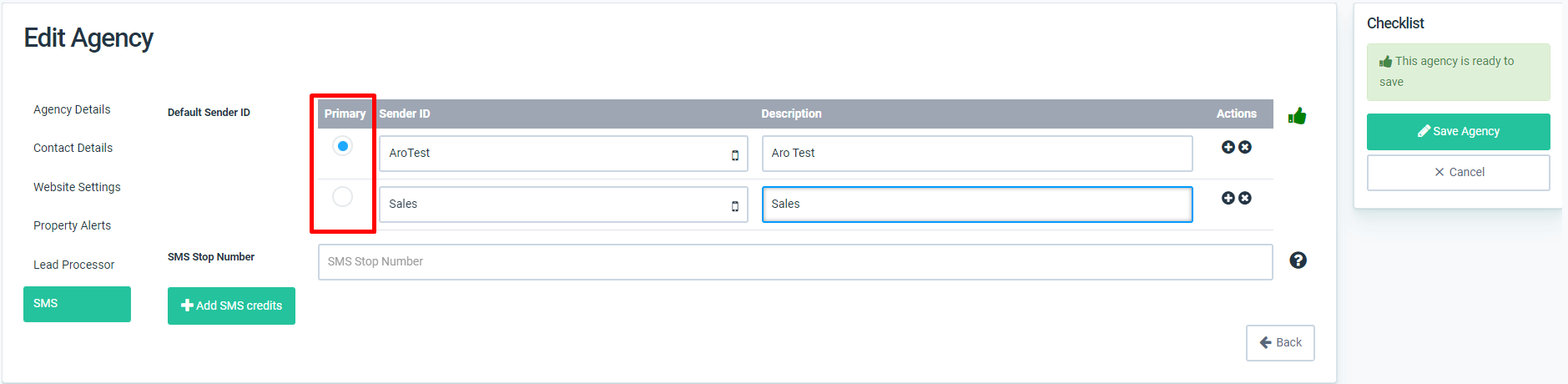The image size is (1568, 384).
Task: Click the icon inside the Sales Sender ID field
Action: coord(735,206)
